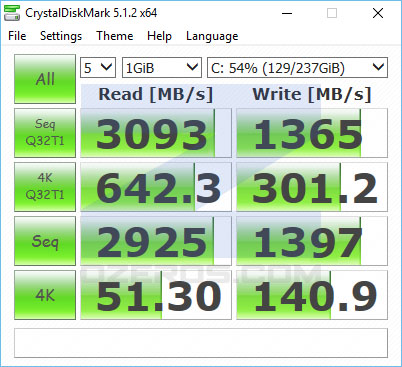Image resolution: width=402 pixels, height=367 pixels.
Task: Open the Language menu
Action: coord(212,36)
